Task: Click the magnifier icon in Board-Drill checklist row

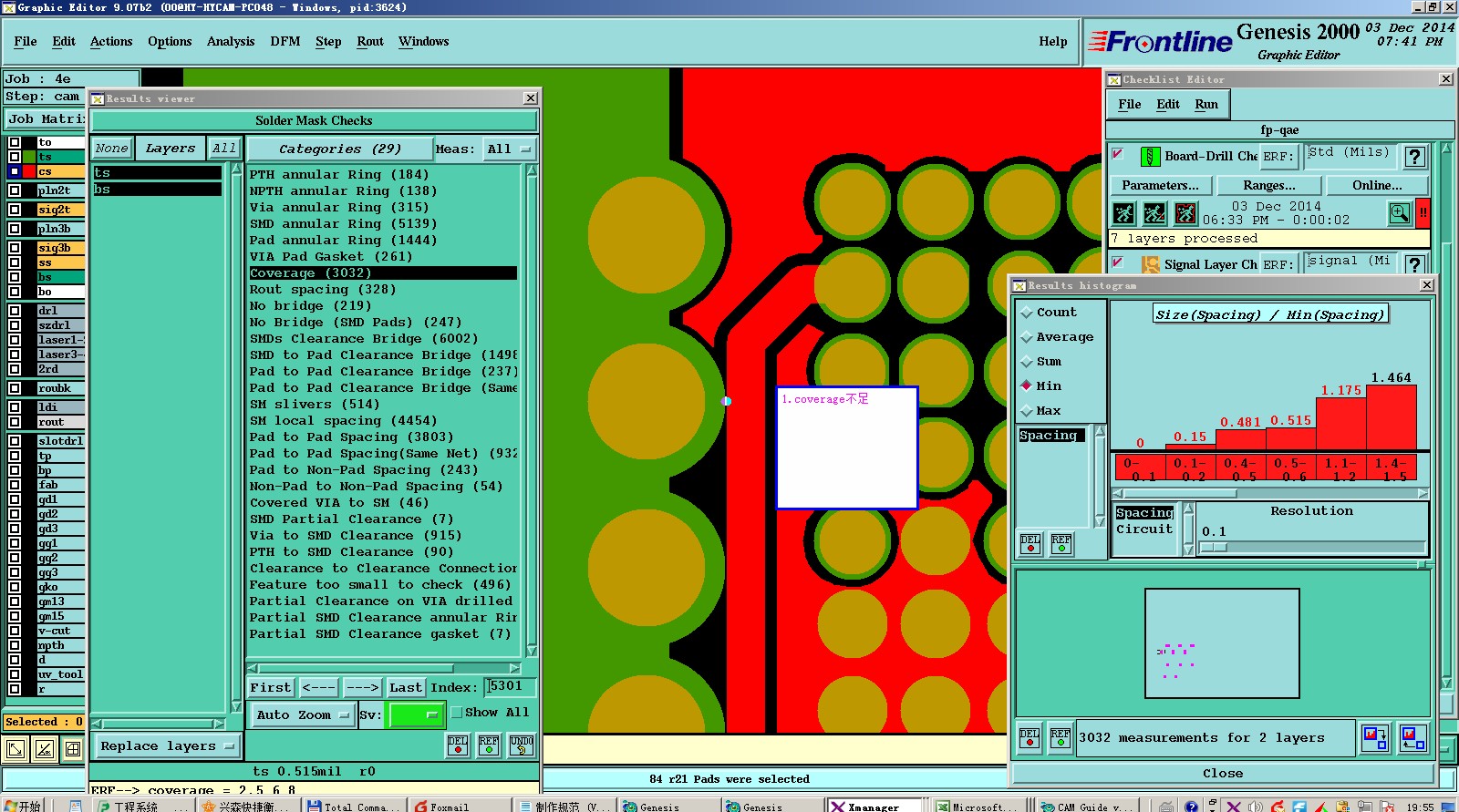Action: coord(1399,213)
